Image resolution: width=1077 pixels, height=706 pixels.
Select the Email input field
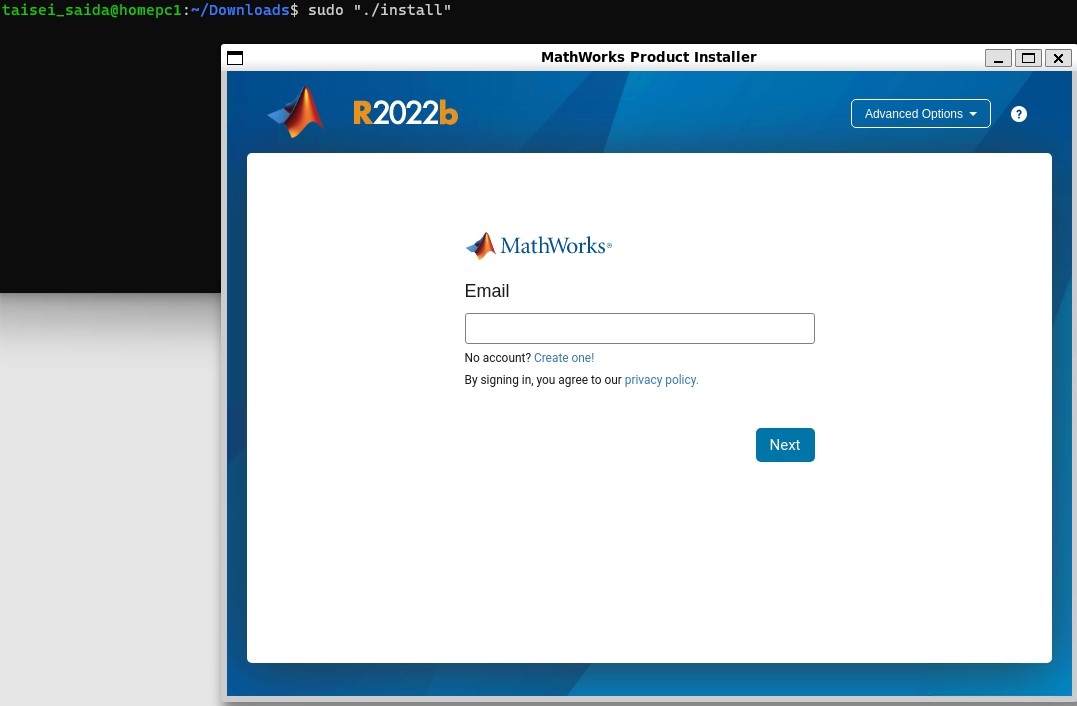[x=639, y=328]
